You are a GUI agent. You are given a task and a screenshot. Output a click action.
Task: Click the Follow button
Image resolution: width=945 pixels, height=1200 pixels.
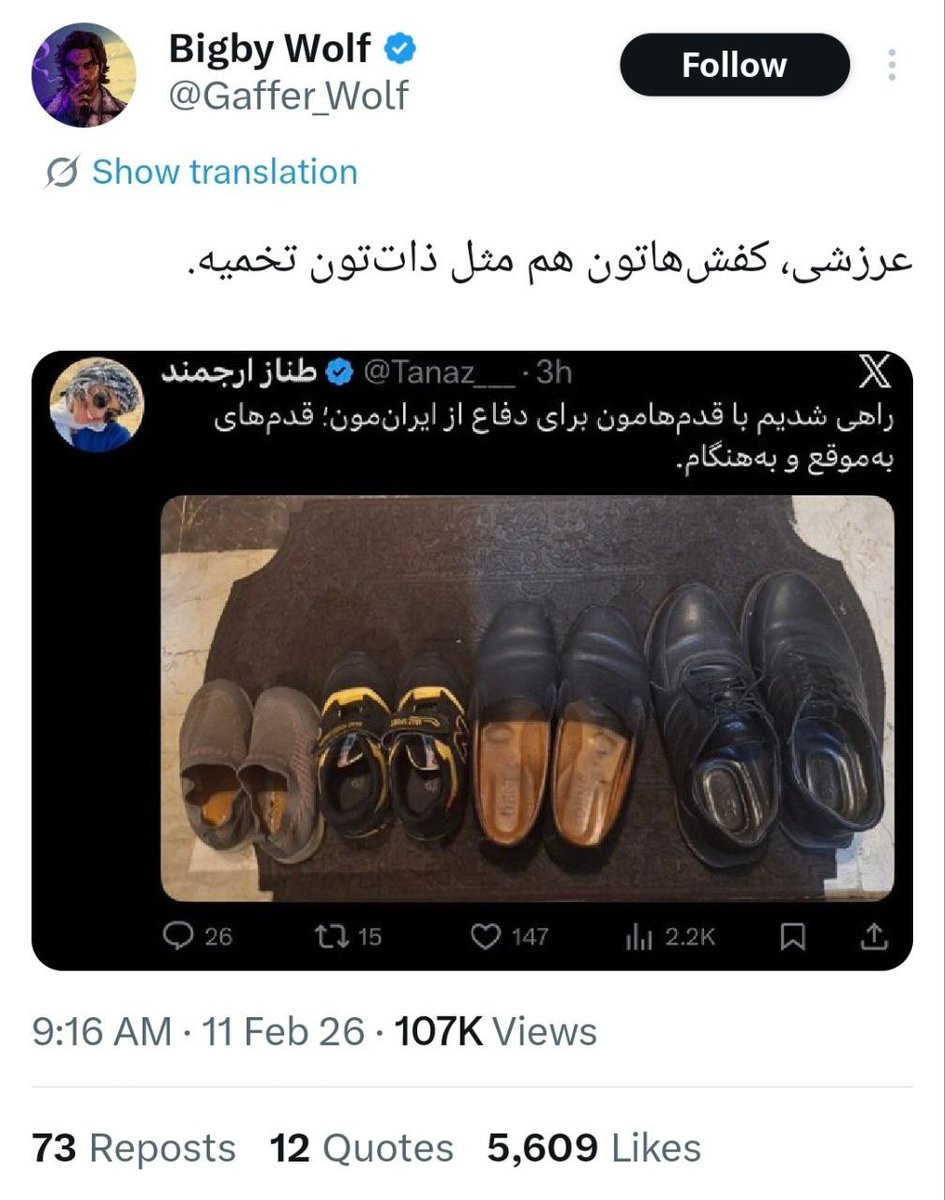tap(734, 66)
